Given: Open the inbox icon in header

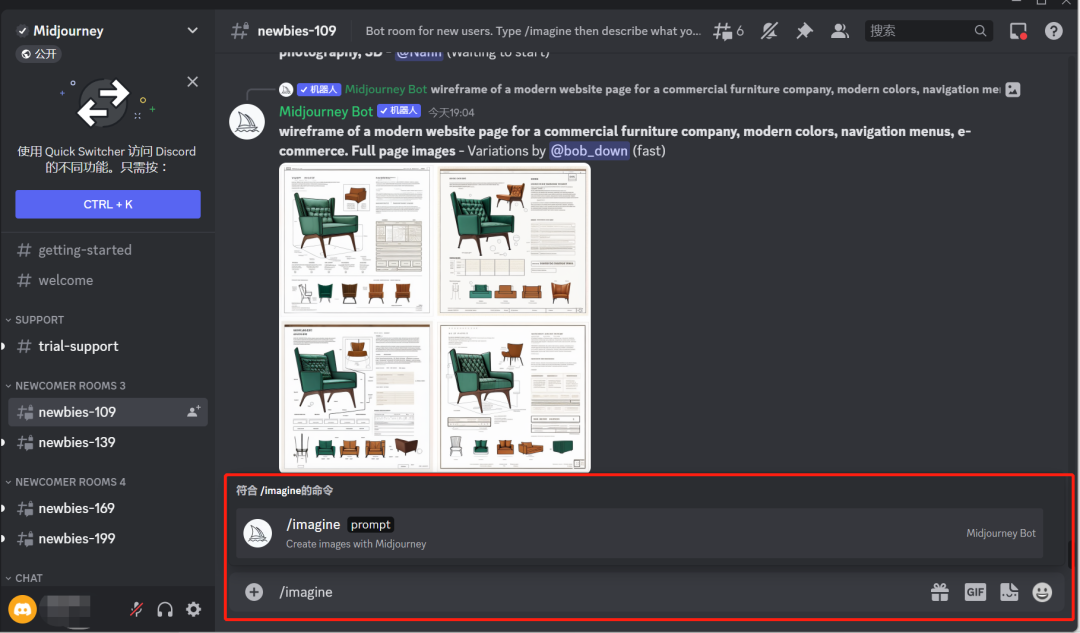Looking at the screenshot, I should coord(1018,31).
